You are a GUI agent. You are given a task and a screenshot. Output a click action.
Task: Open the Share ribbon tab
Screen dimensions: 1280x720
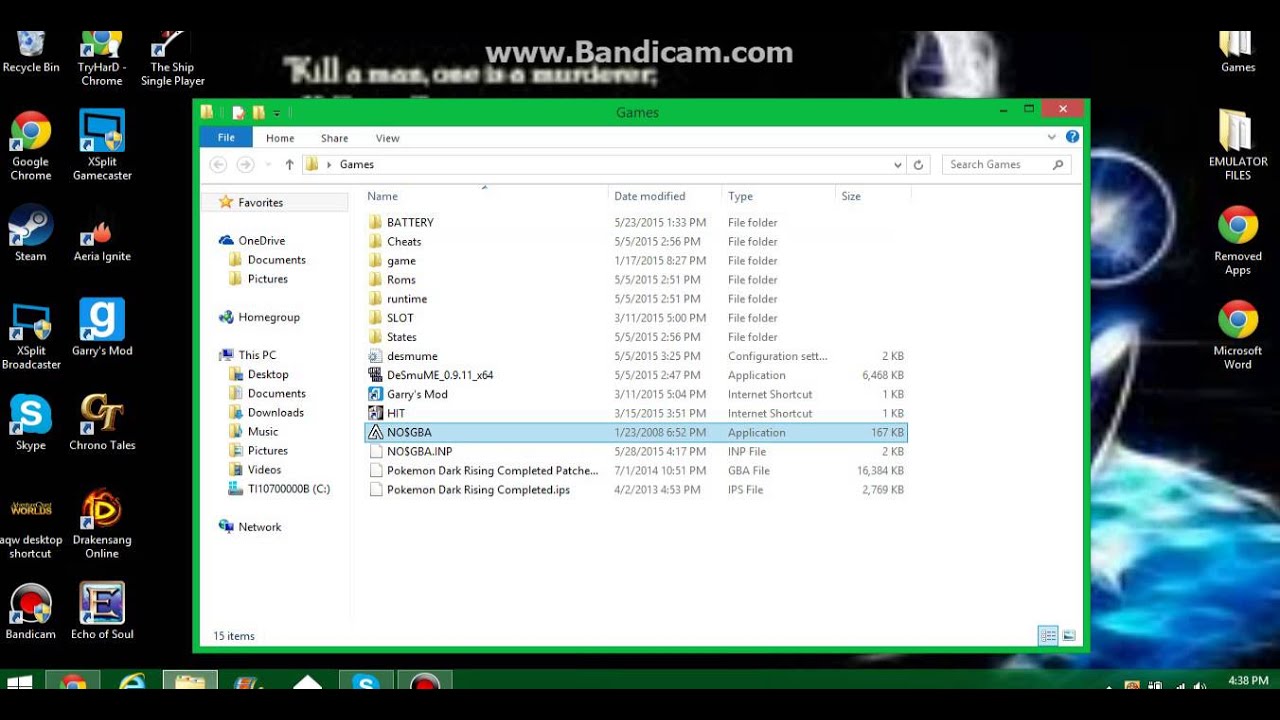click(x=334, y=138)
